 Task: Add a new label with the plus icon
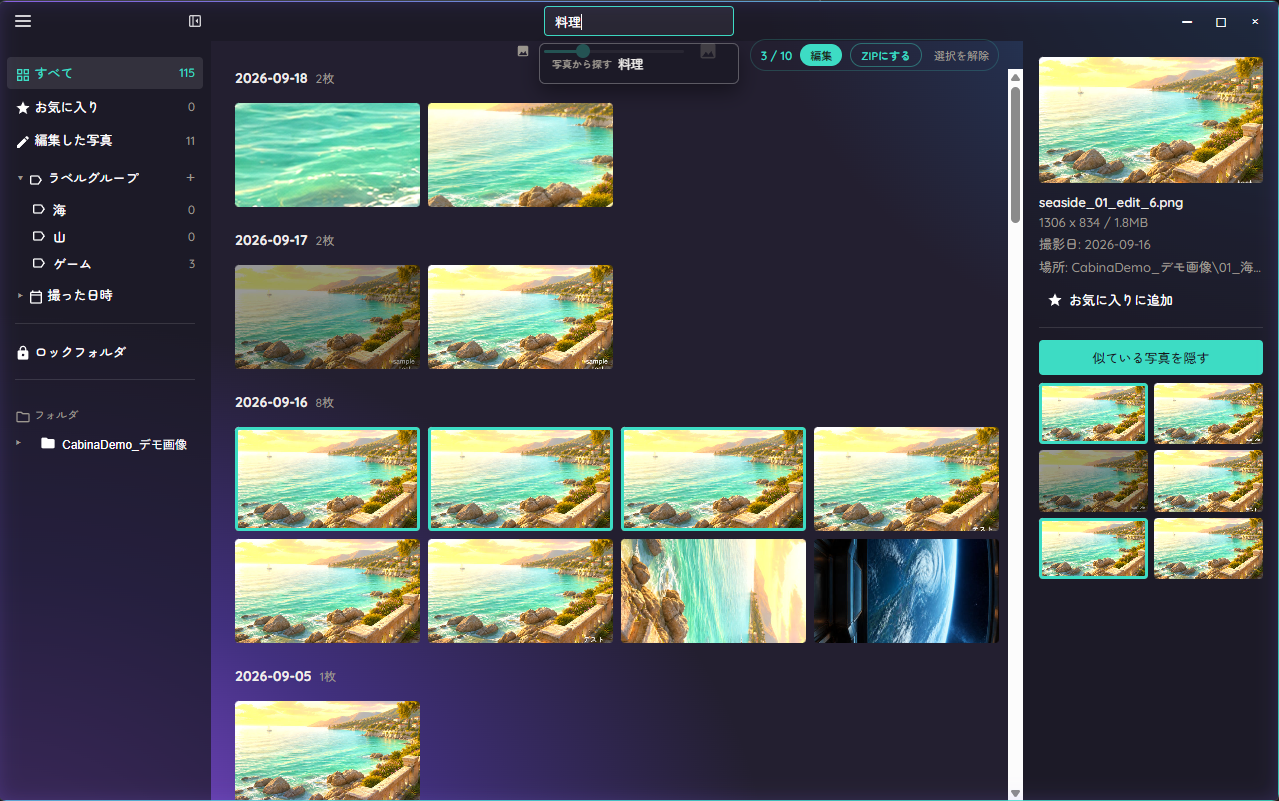pyautogui.click(x=190, y=178)
